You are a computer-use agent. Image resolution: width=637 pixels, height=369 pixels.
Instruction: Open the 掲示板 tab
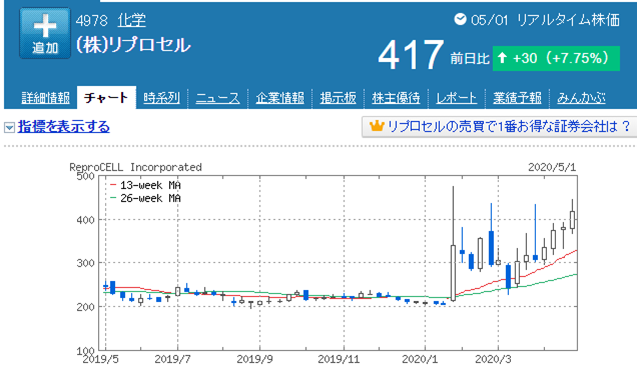[x=338, y=98]
